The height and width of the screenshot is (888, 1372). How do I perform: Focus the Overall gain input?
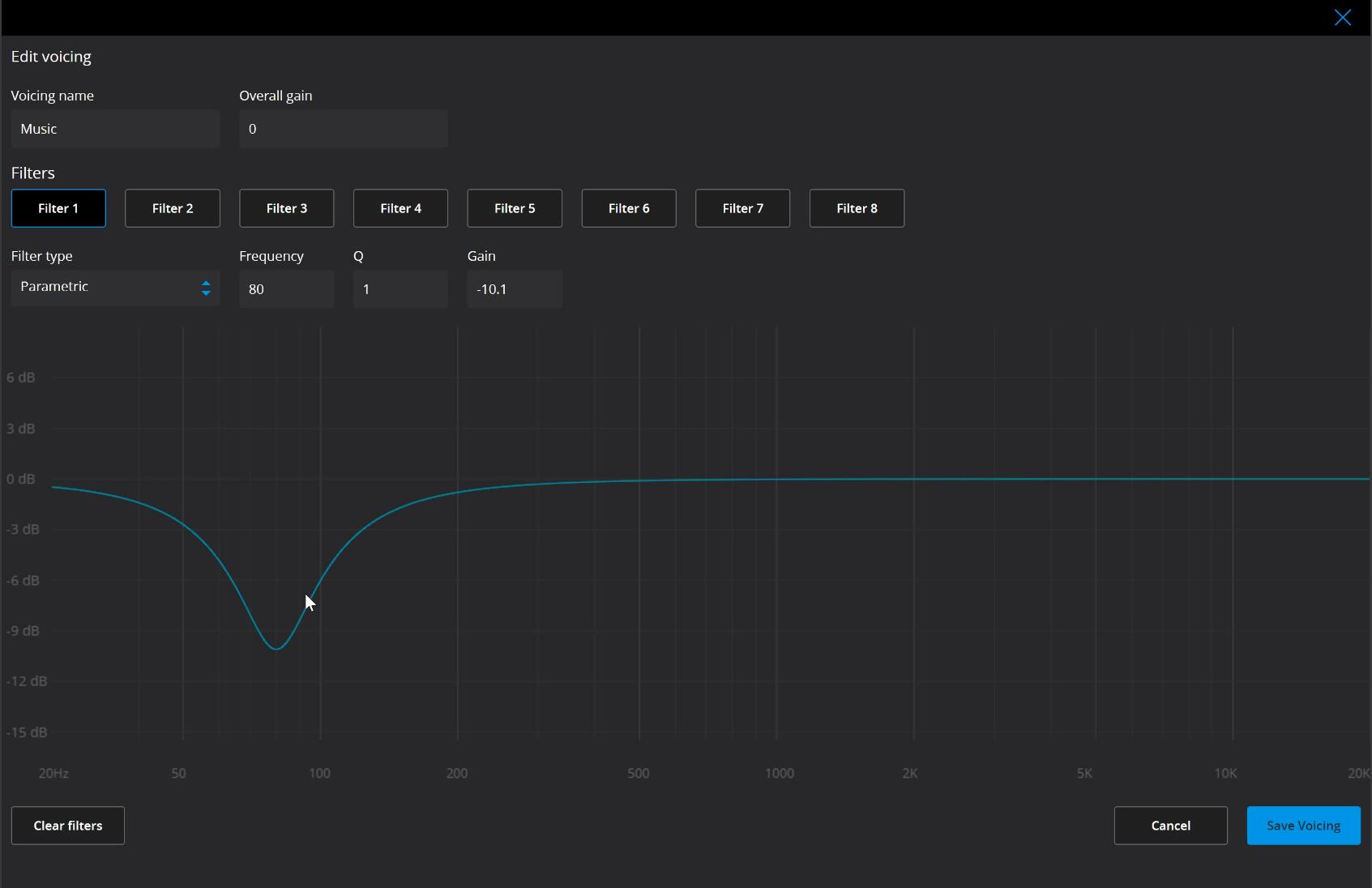(x=343, y=129)
